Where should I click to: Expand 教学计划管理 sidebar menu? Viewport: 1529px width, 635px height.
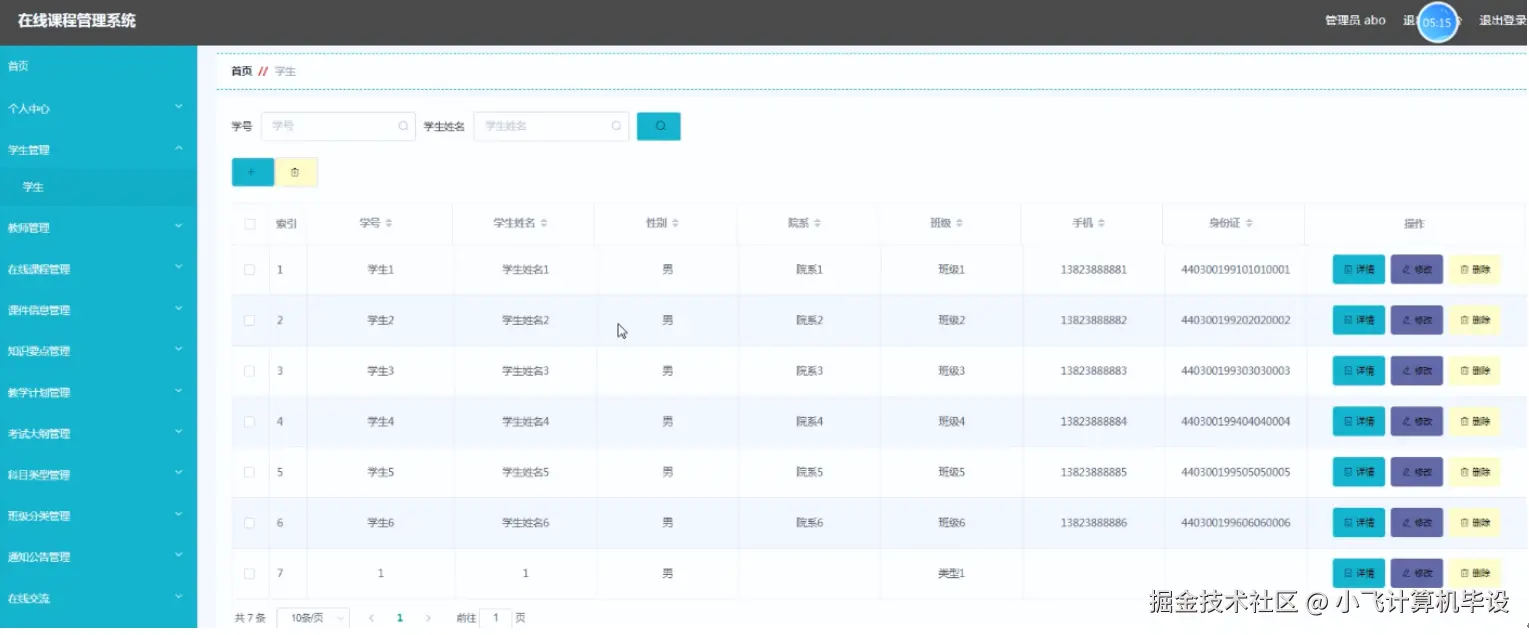[x=98, y=393]
